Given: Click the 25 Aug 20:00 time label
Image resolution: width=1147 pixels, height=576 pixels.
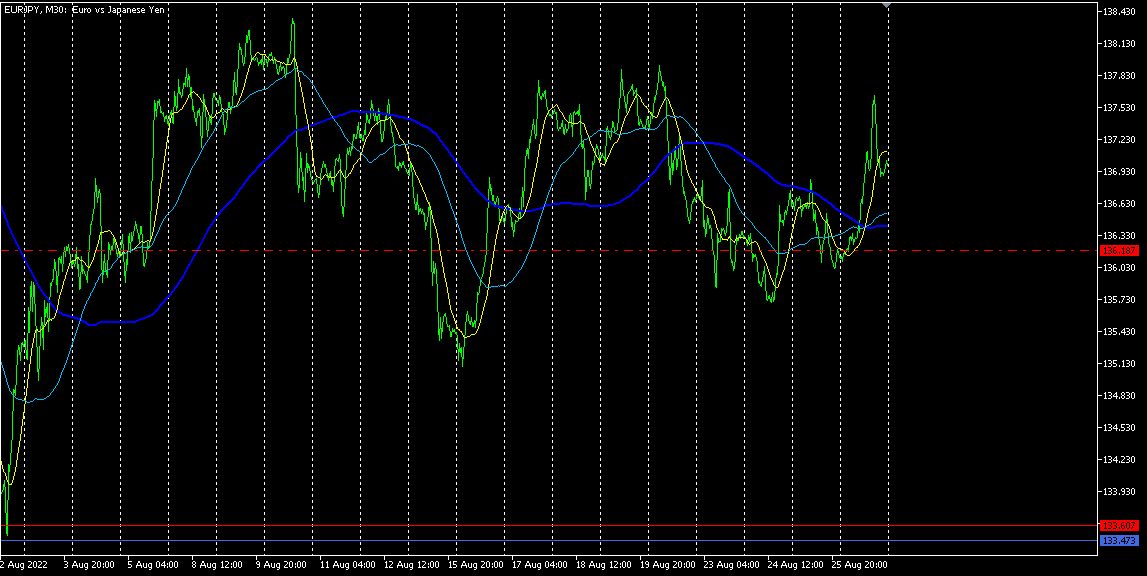Looking at the screenshot, I should [x=860, y=565].
